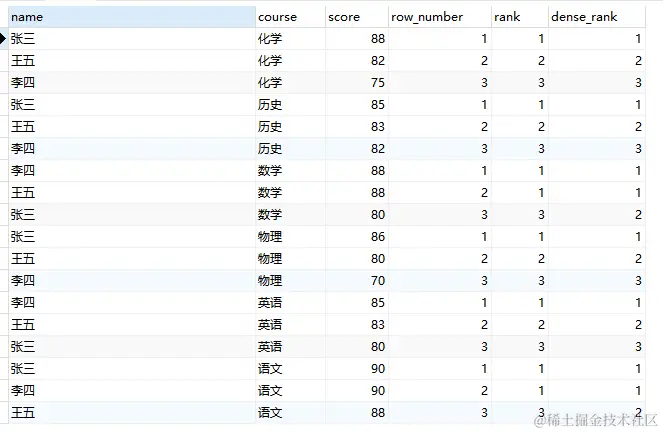This screenshot has width=663, height=433.
Task: Click score 88 for 王五 语文
Action: click(356, 413)
